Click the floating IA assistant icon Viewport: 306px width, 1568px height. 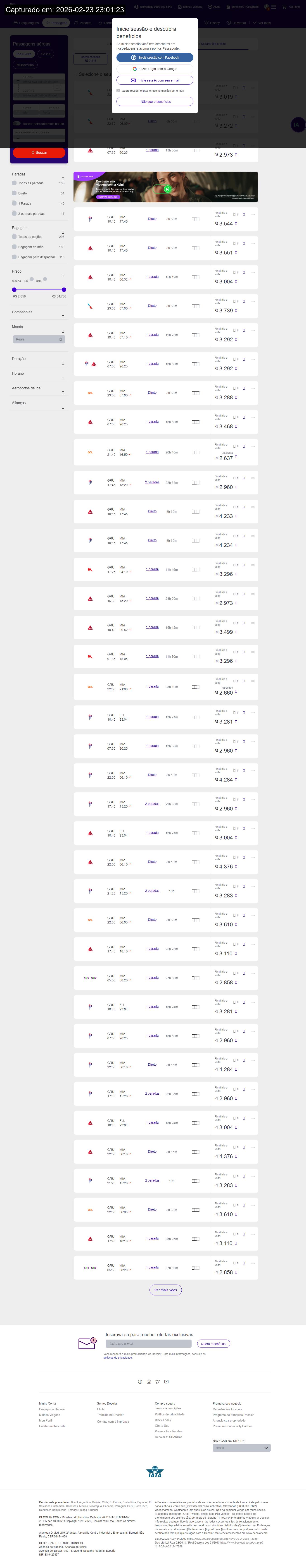[296, 125]
